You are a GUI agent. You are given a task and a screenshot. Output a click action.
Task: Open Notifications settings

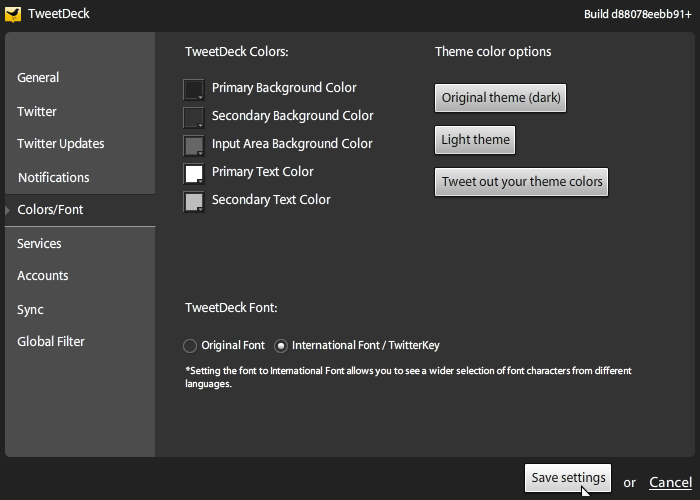[x=54, y=178]
